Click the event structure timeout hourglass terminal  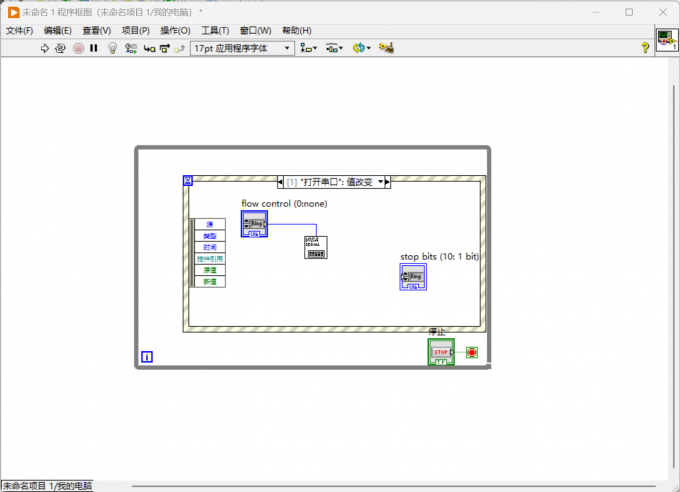[188, 180]
